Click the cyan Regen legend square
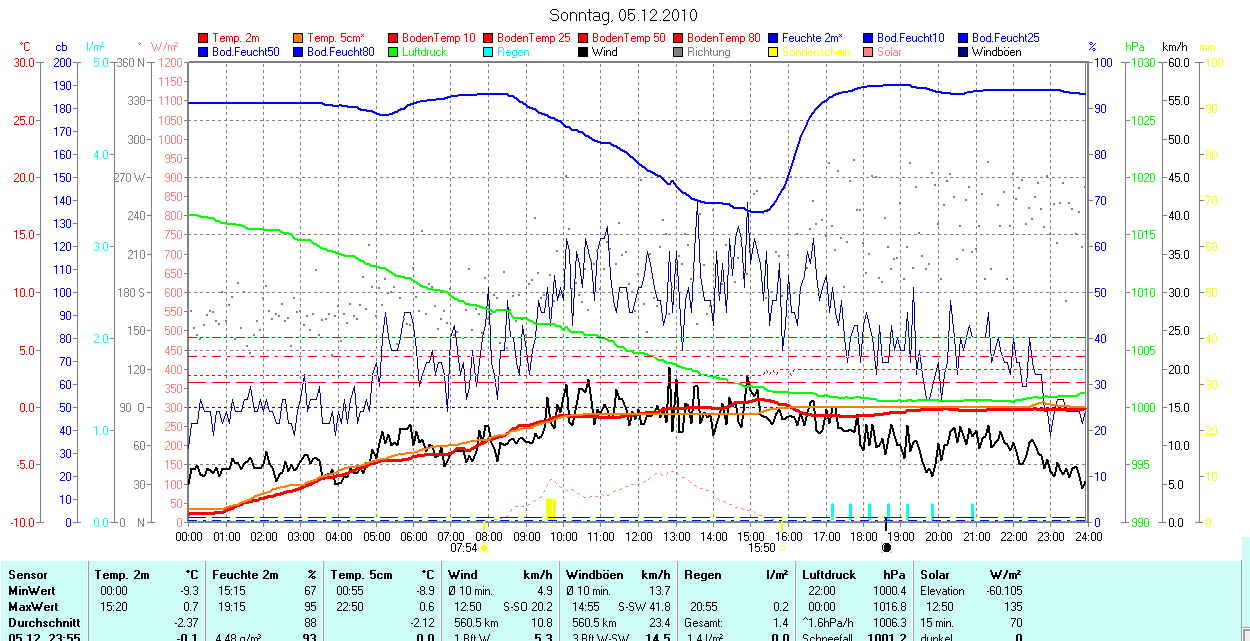The height and width of the screenshot is (641, 1250). pyautogui.click(x=488, y=52)
